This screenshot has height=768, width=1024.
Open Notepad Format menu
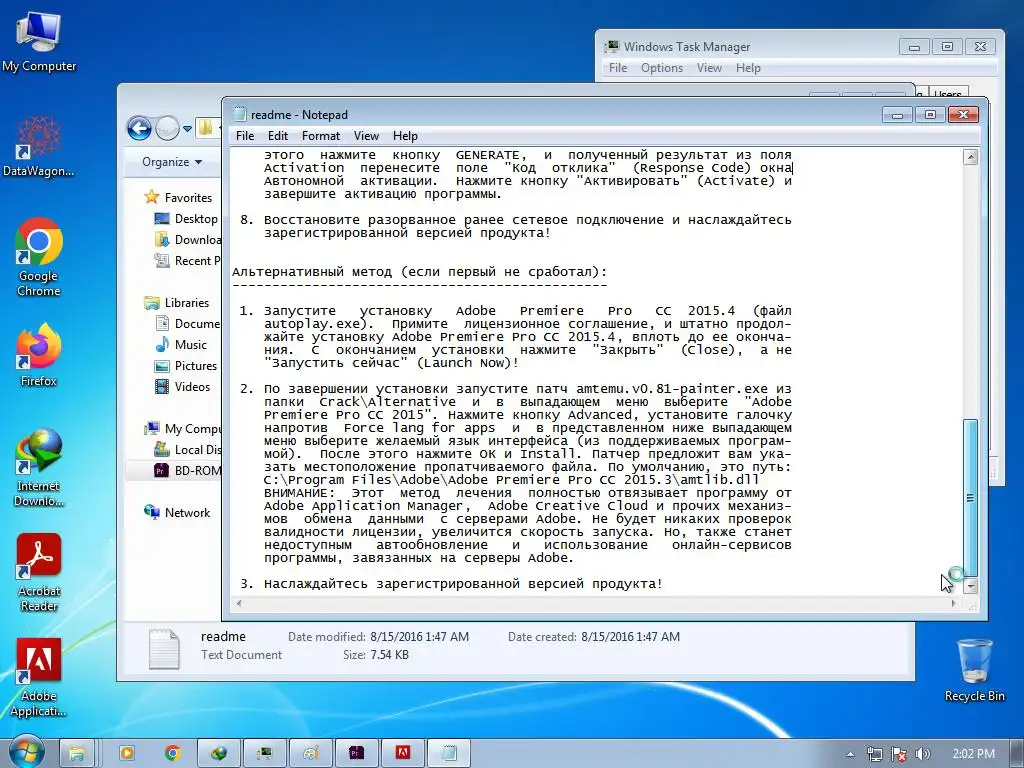[x=321, y=136]
